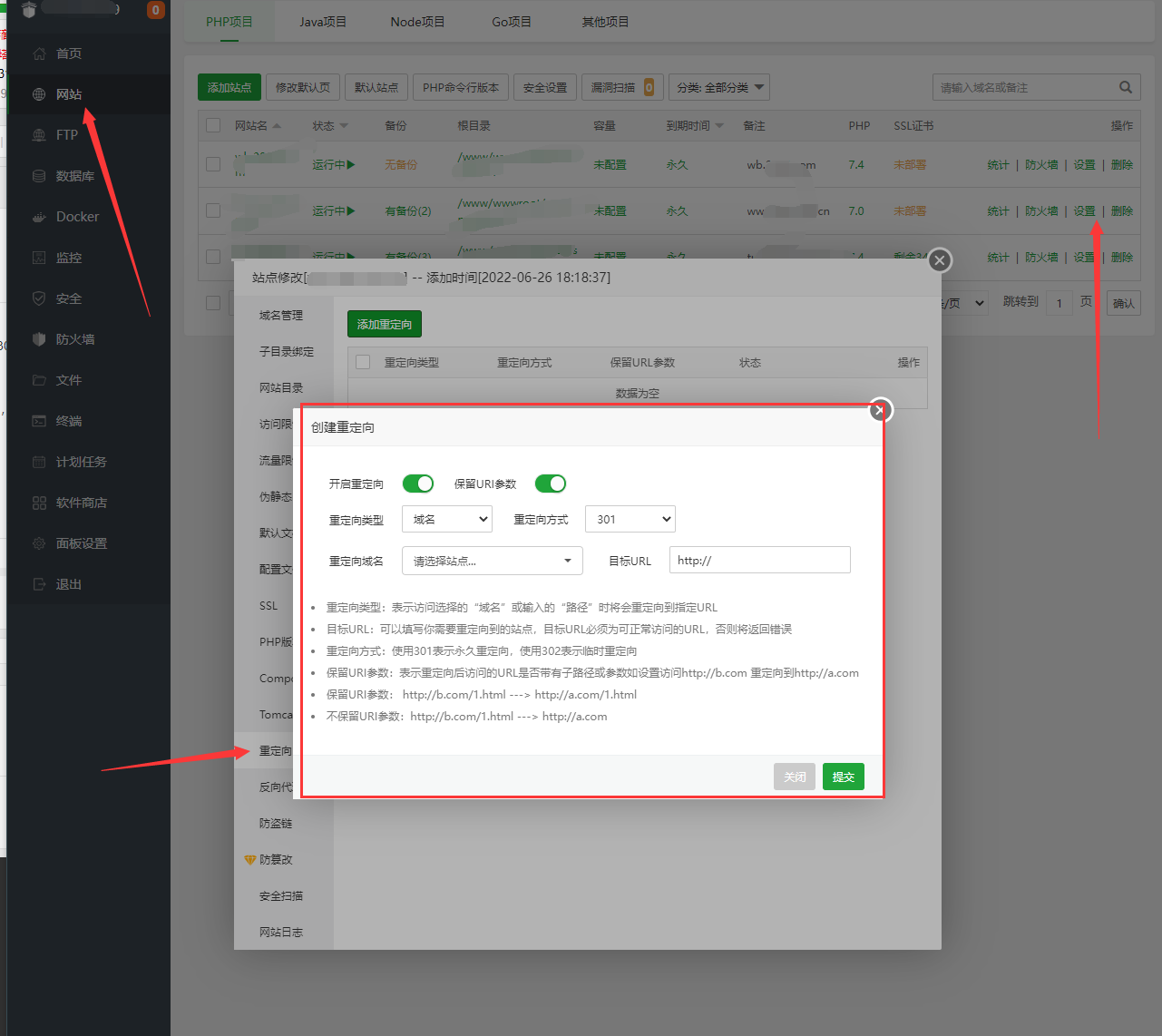This screenshot has height=1036, width=1162.
Task: Click the 防火墙 firewall icon in sidebar
Action: tap(39, 339)
